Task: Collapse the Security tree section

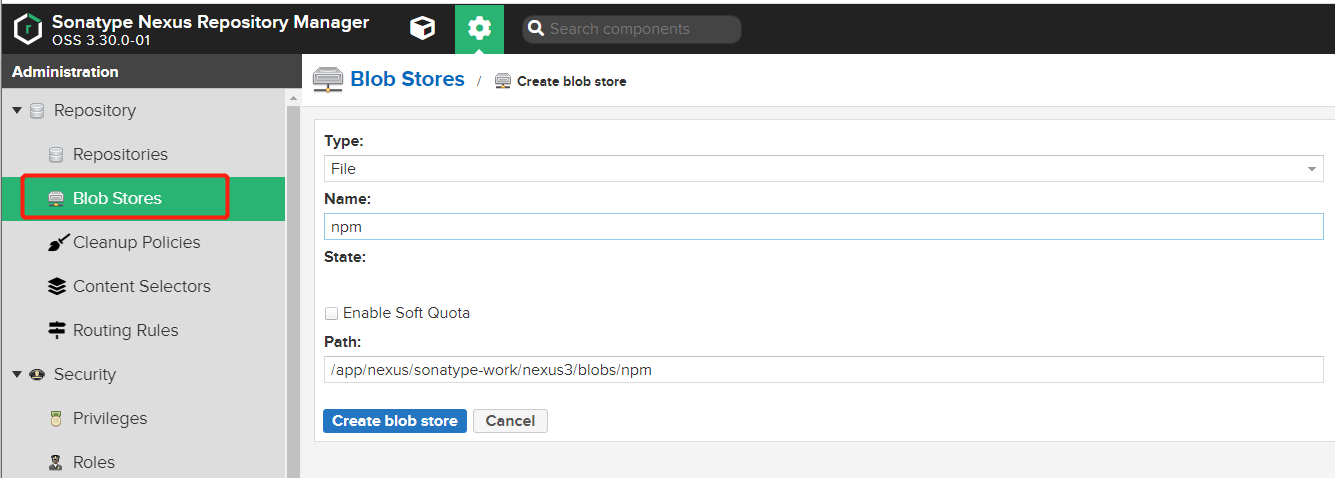Action: (x=17, y=374)
